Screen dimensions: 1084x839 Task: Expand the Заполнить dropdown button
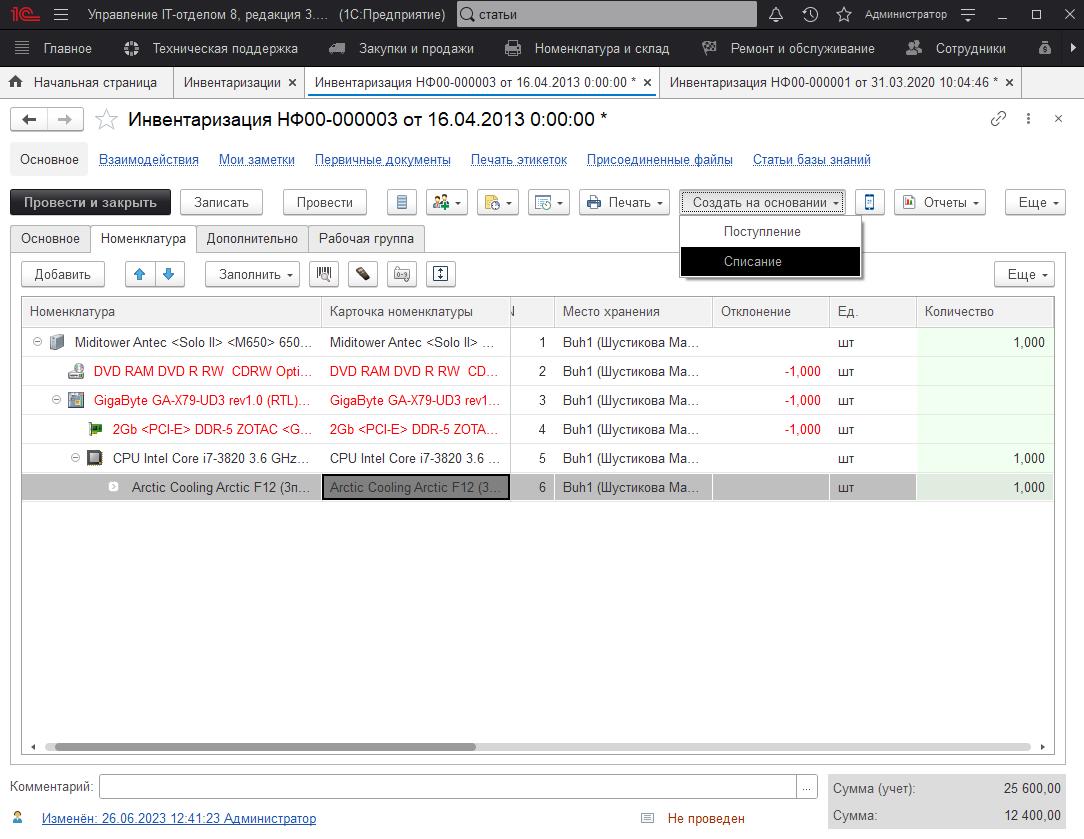[x=258, y=274]
